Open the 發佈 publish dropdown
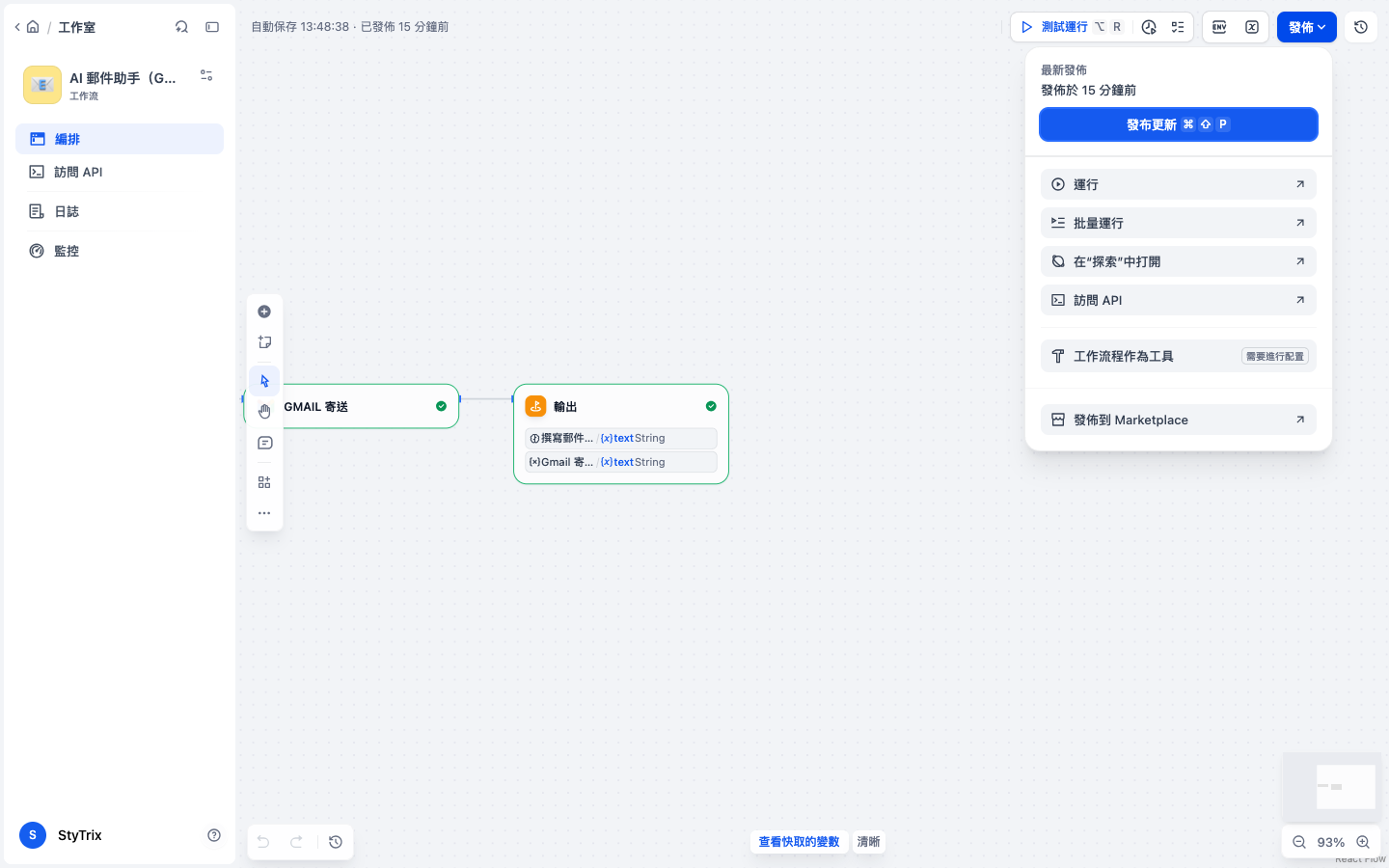The image size is (1389, 868). point(1307,27)
